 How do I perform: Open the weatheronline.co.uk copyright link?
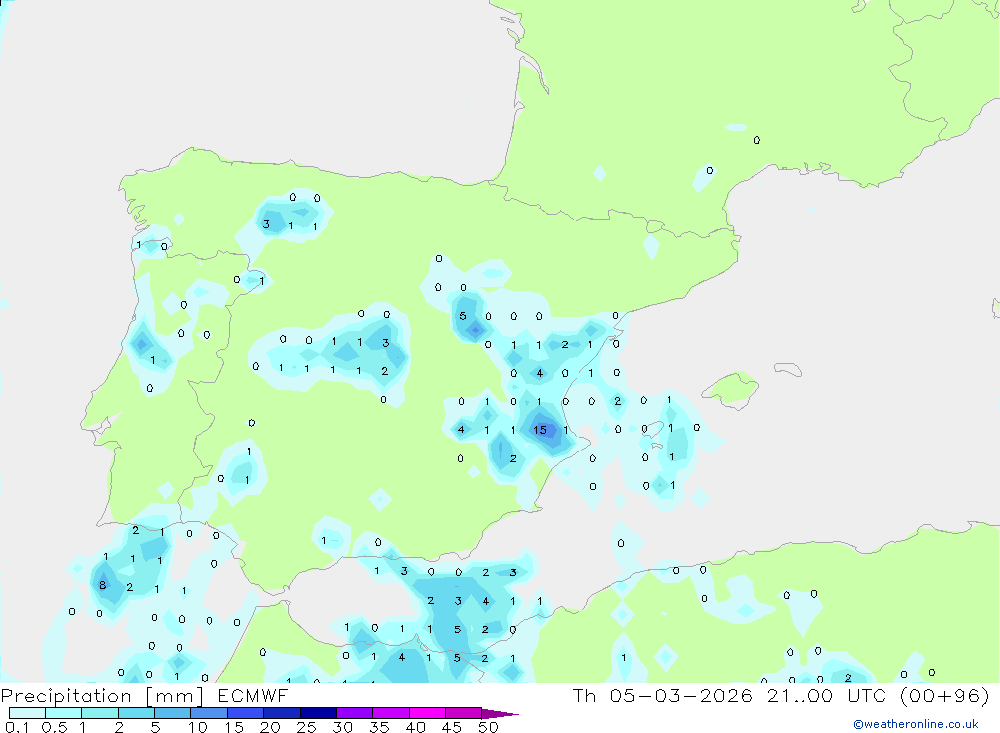point(915,724)
